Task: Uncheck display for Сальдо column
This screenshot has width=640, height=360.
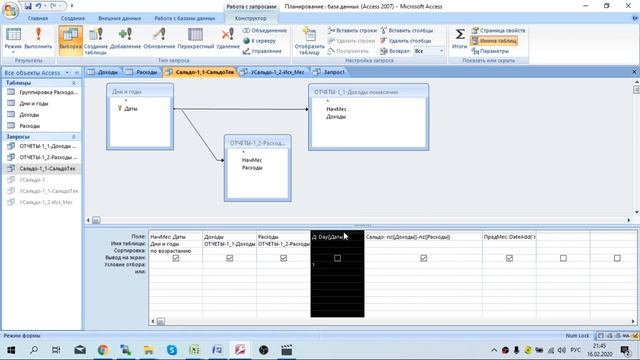Action: (x=424, y=258)
